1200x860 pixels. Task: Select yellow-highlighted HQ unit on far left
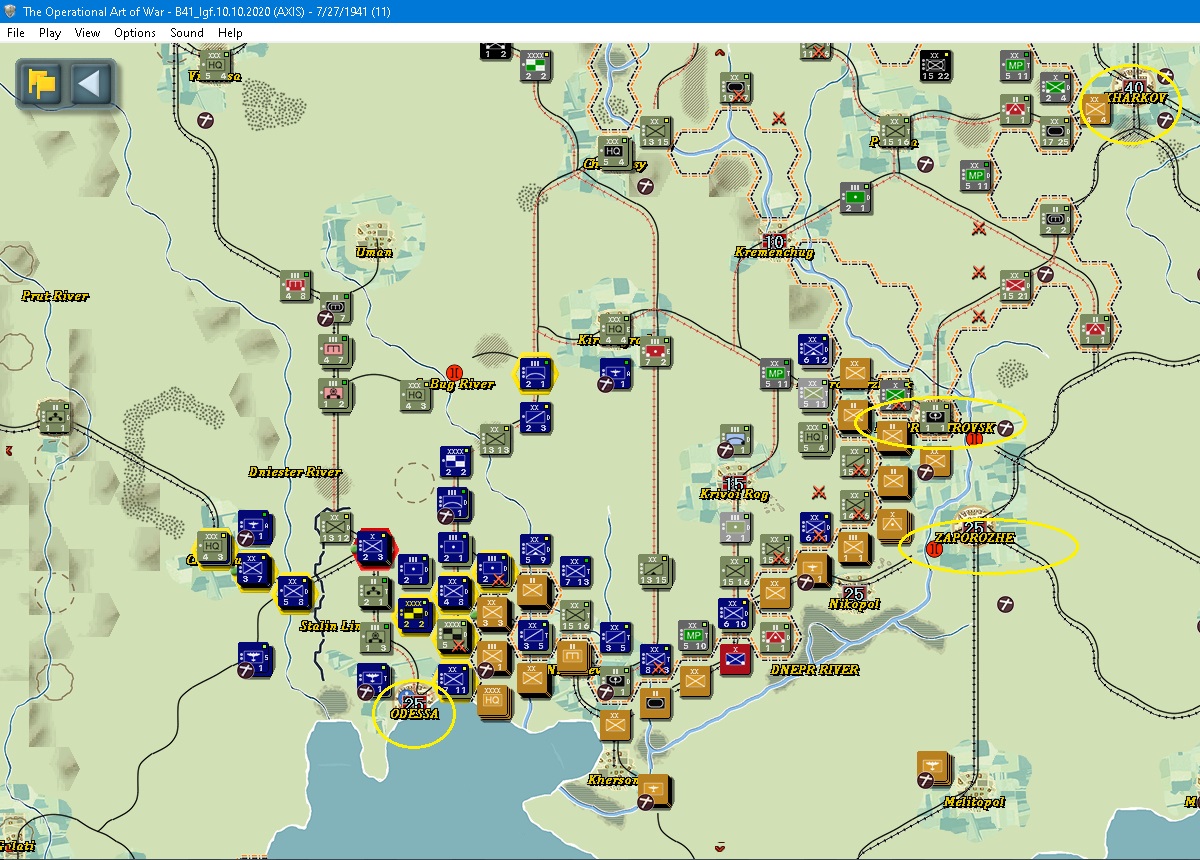(x=212, y=548)
